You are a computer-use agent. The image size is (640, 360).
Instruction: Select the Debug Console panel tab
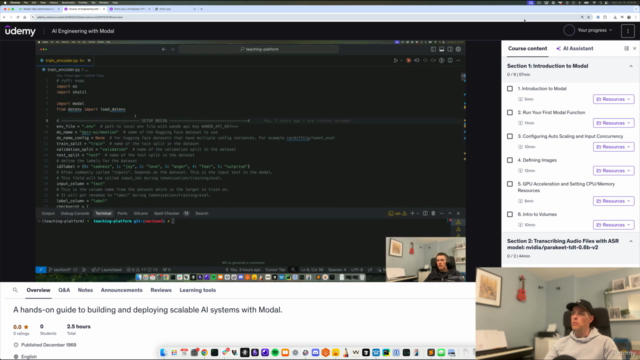click(x=75, y=213)
